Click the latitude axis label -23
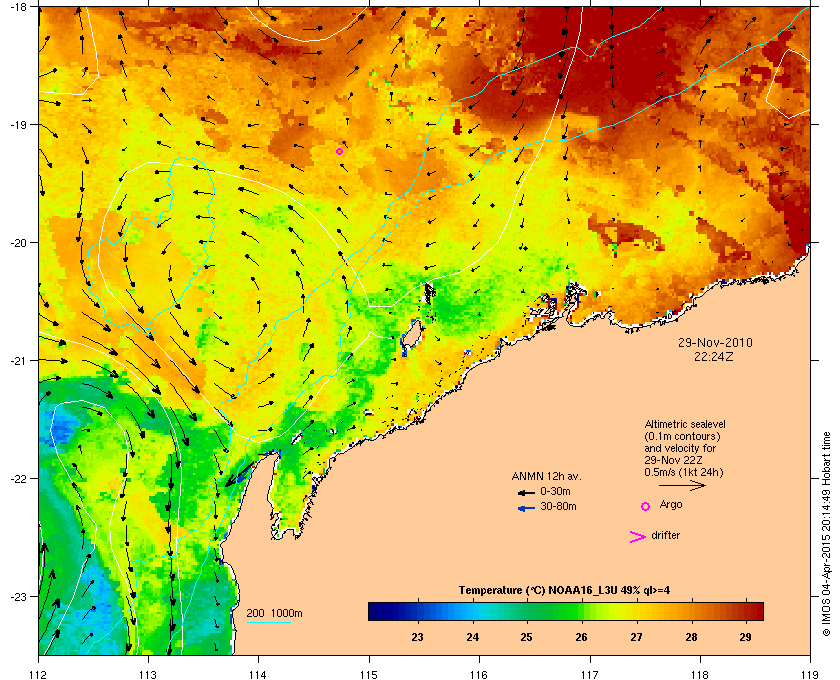 (x=18, y=596)
